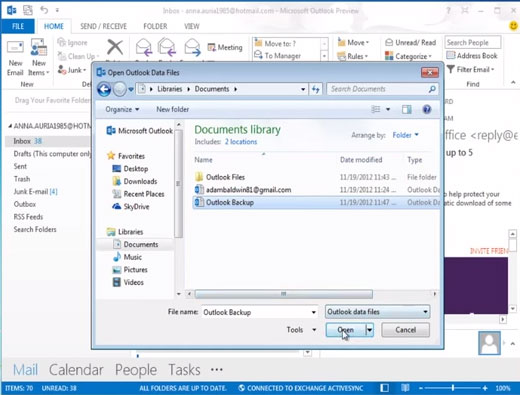520x395 pixels.
Task: Click the Forward envelope icon
Action: tap(192, 47)
